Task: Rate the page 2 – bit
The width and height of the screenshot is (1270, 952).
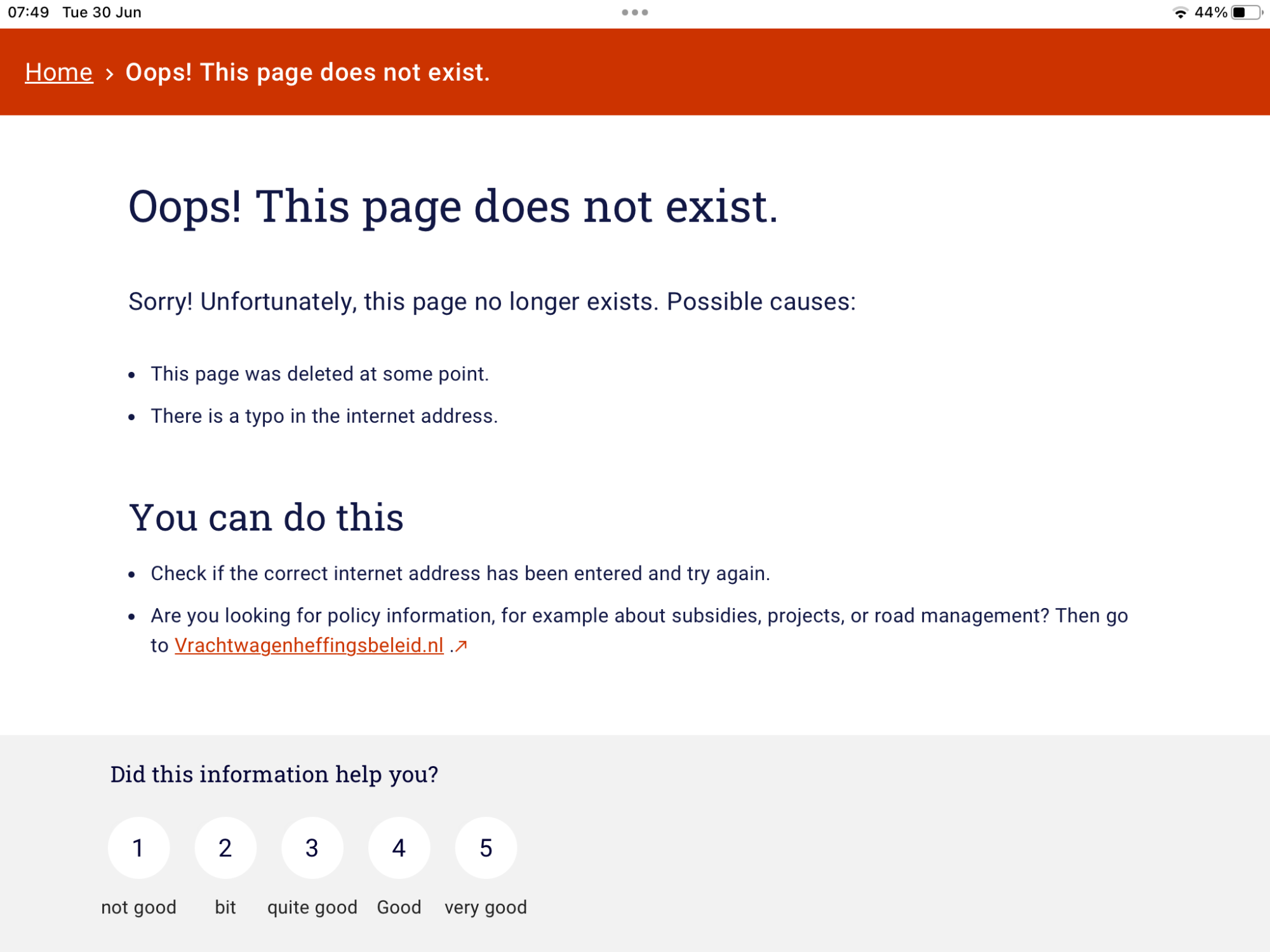Action: (225, 848)
